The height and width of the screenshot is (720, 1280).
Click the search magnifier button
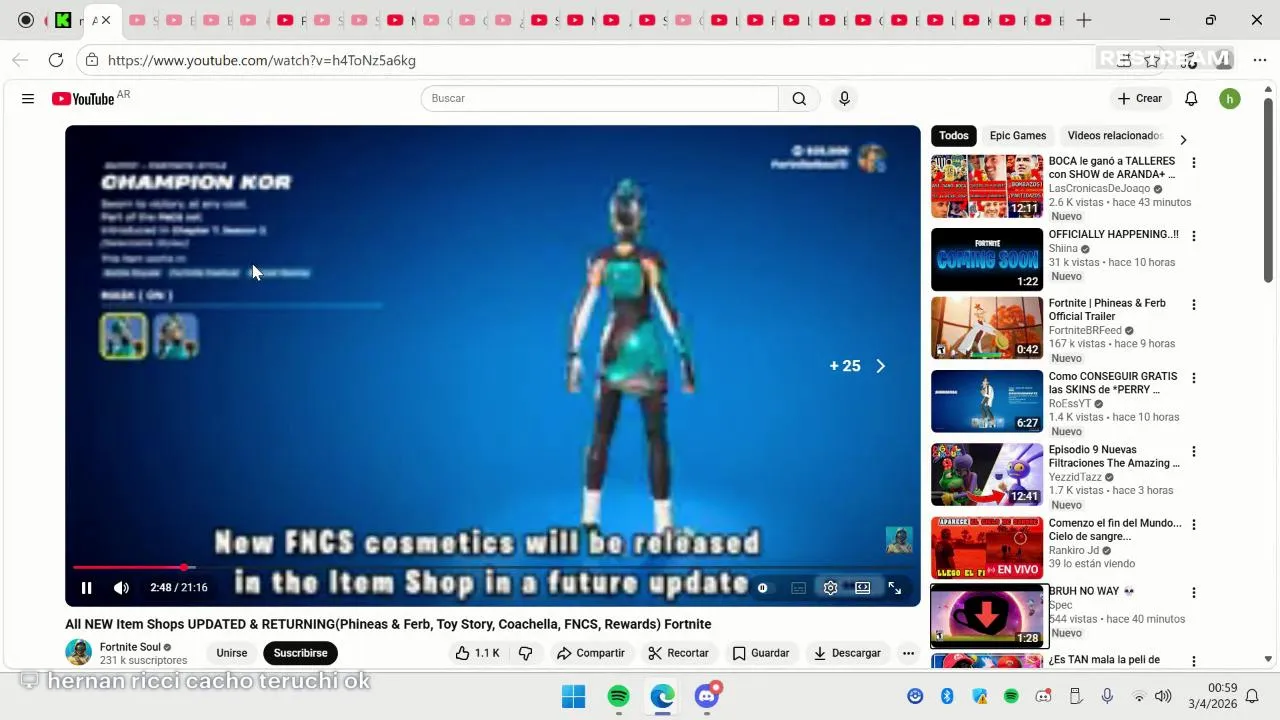tap(799, 98)
